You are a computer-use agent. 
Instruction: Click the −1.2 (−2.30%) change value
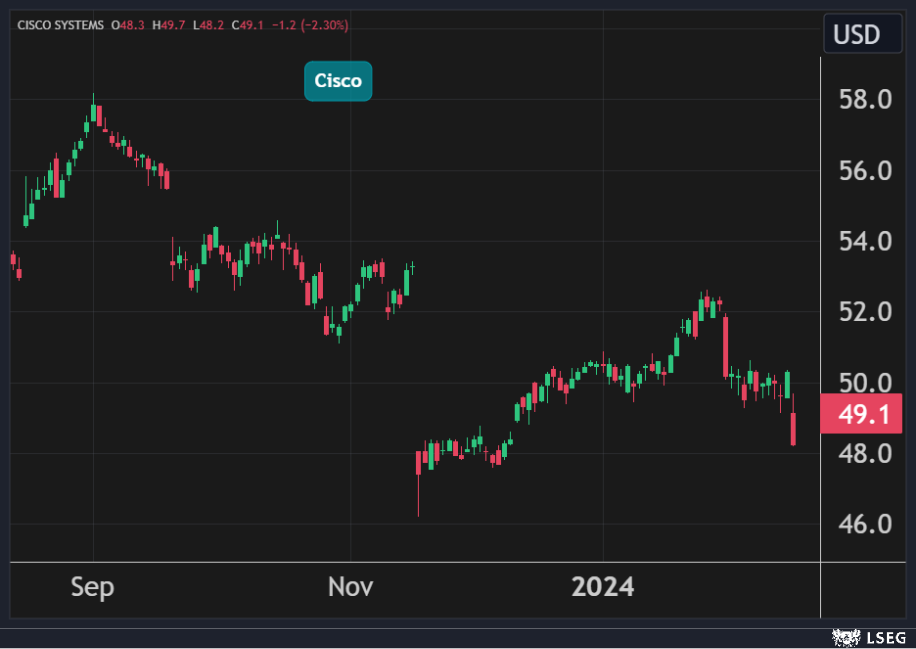311,25
